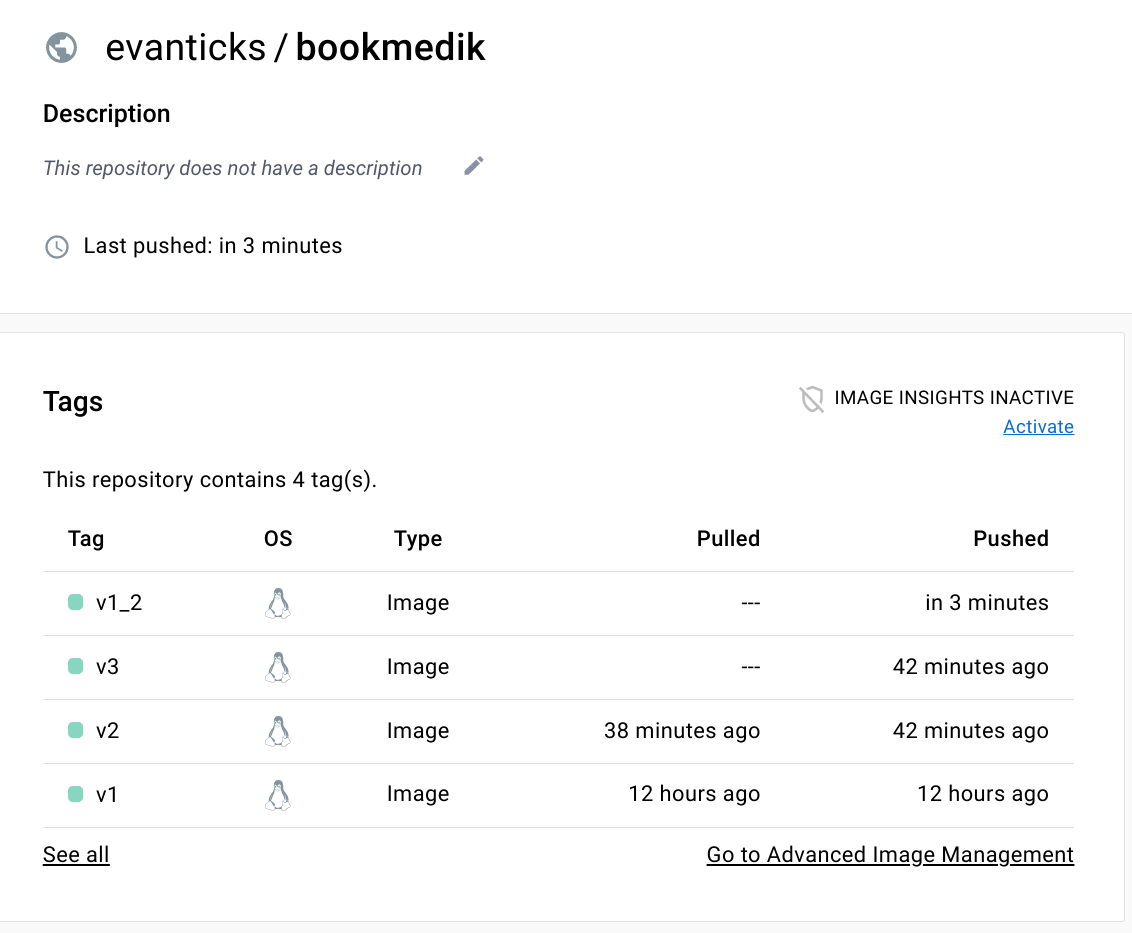Click the Pulled column header
This screenshot has height=933, width=1132.
pos(728,539)
